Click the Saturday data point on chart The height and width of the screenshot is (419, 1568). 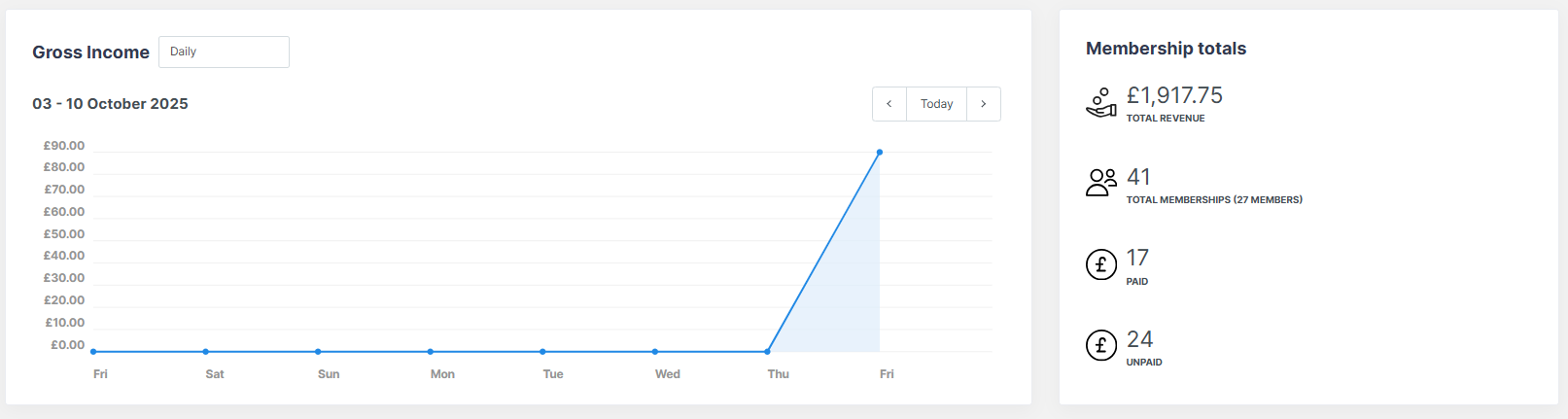point(206,351)
